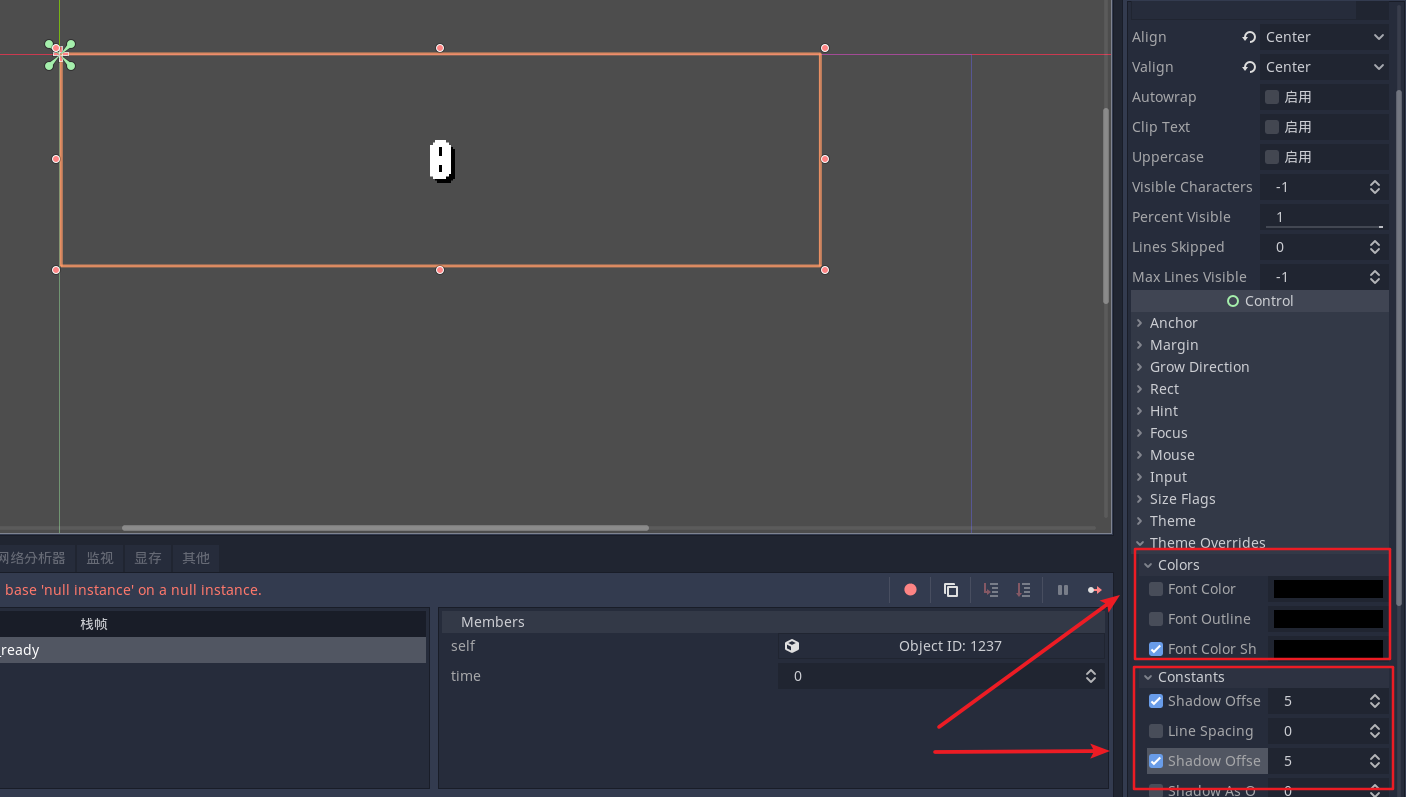Switch to the 显存 debugger tab
1406x797 pixels.
(x=148, y=558)
